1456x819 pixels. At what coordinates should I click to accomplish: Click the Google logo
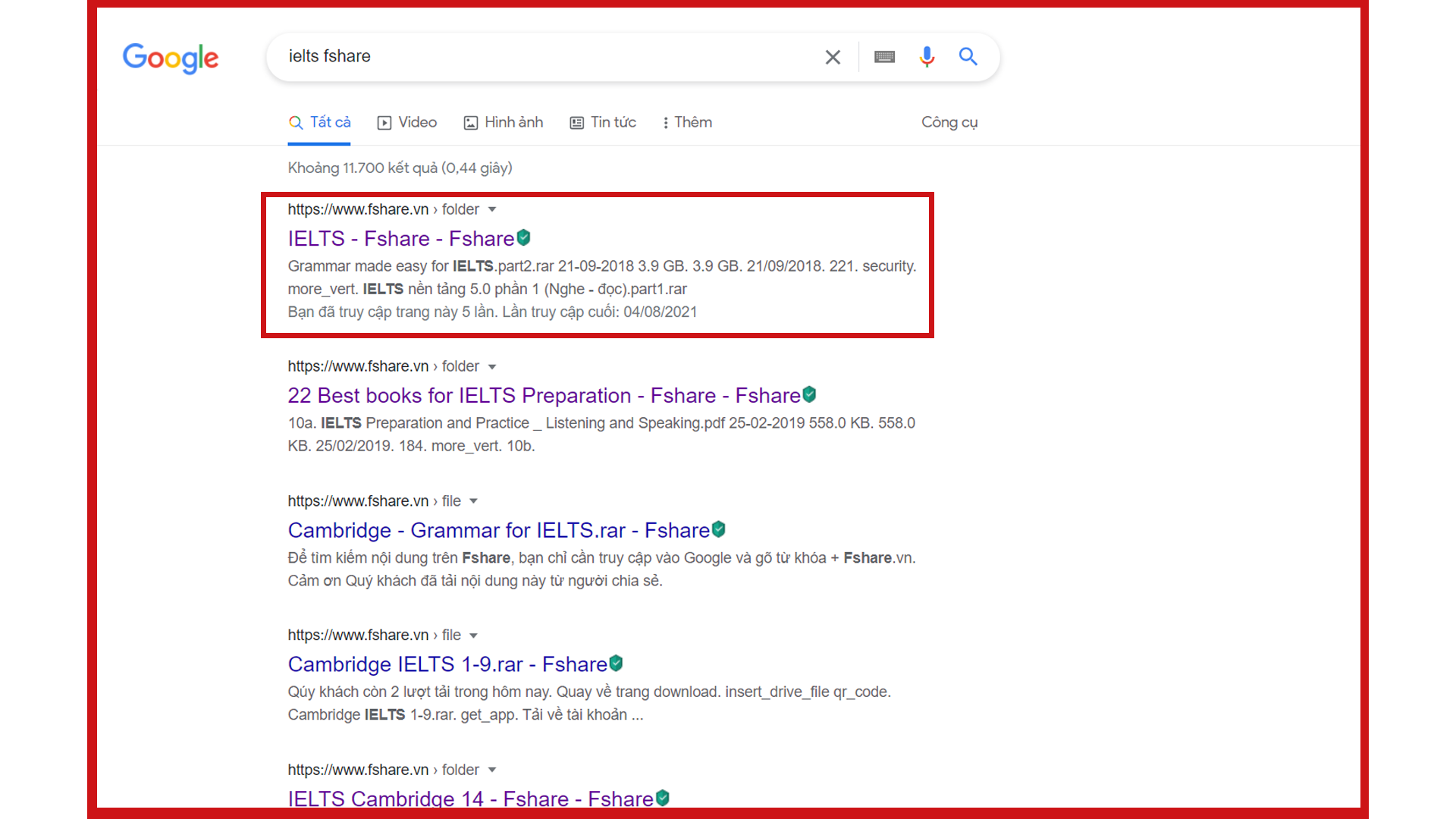[x=171, y=58]
